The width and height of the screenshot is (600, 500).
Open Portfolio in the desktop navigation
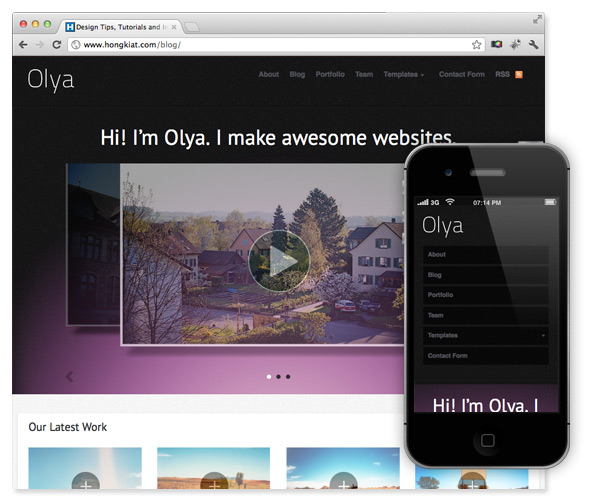tap(330, 75)
